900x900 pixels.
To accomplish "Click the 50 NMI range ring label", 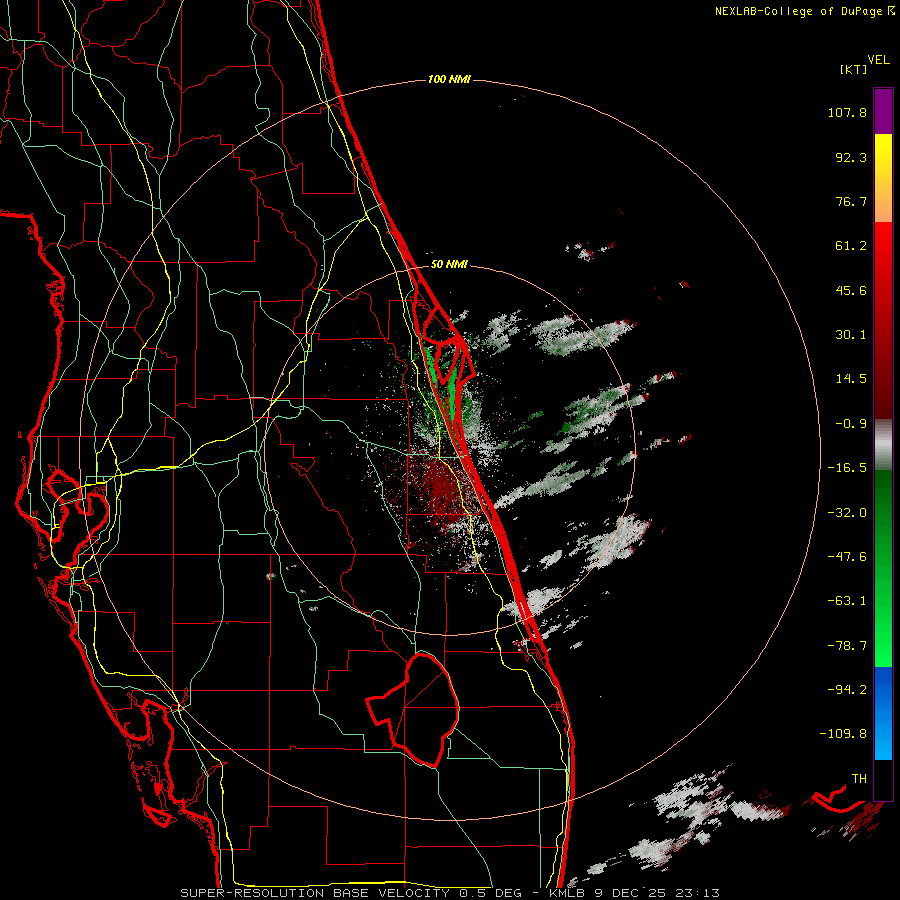I will pyautogui.click(x=449, y=264).
